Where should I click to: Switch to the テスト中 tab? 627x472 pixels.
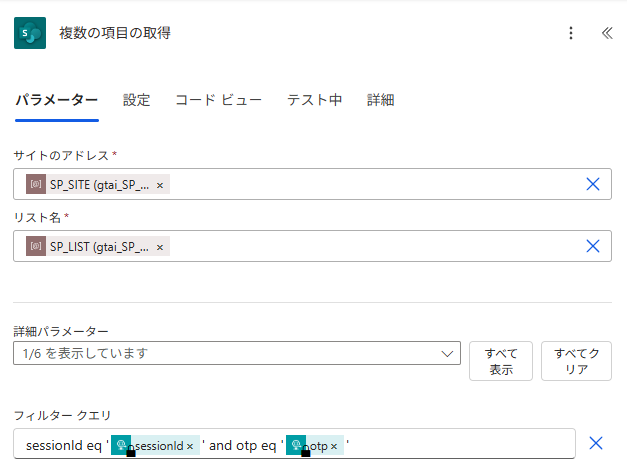pos(314,100)
